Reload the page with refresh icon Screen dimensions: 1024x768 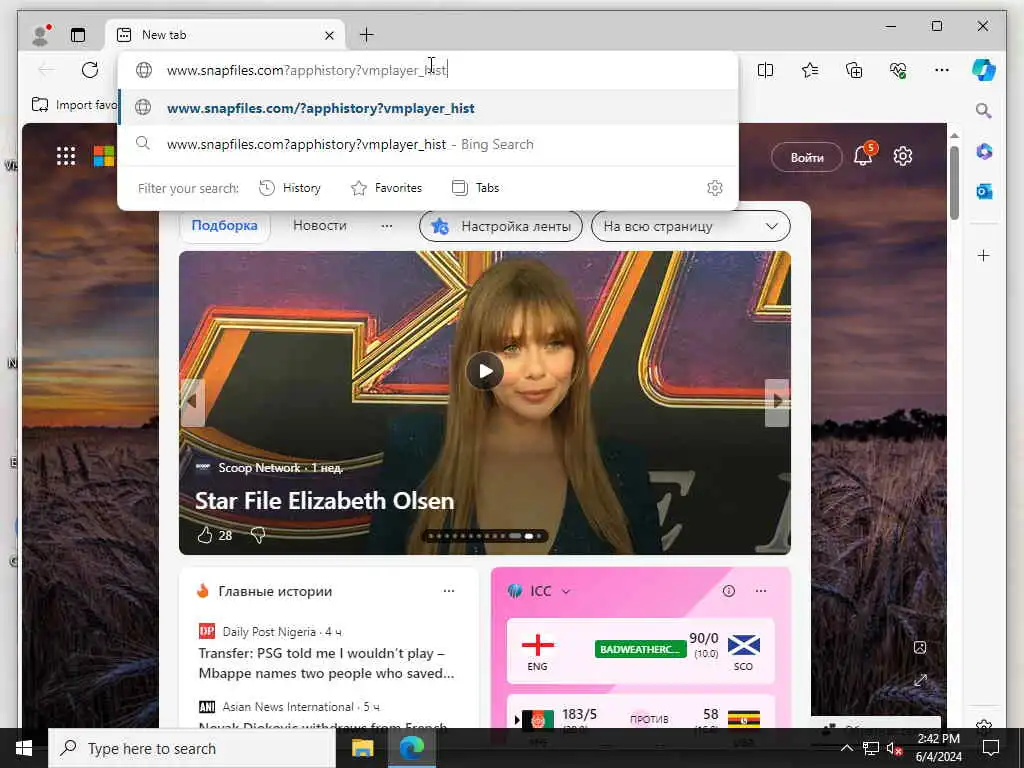[x=90, y=70]
